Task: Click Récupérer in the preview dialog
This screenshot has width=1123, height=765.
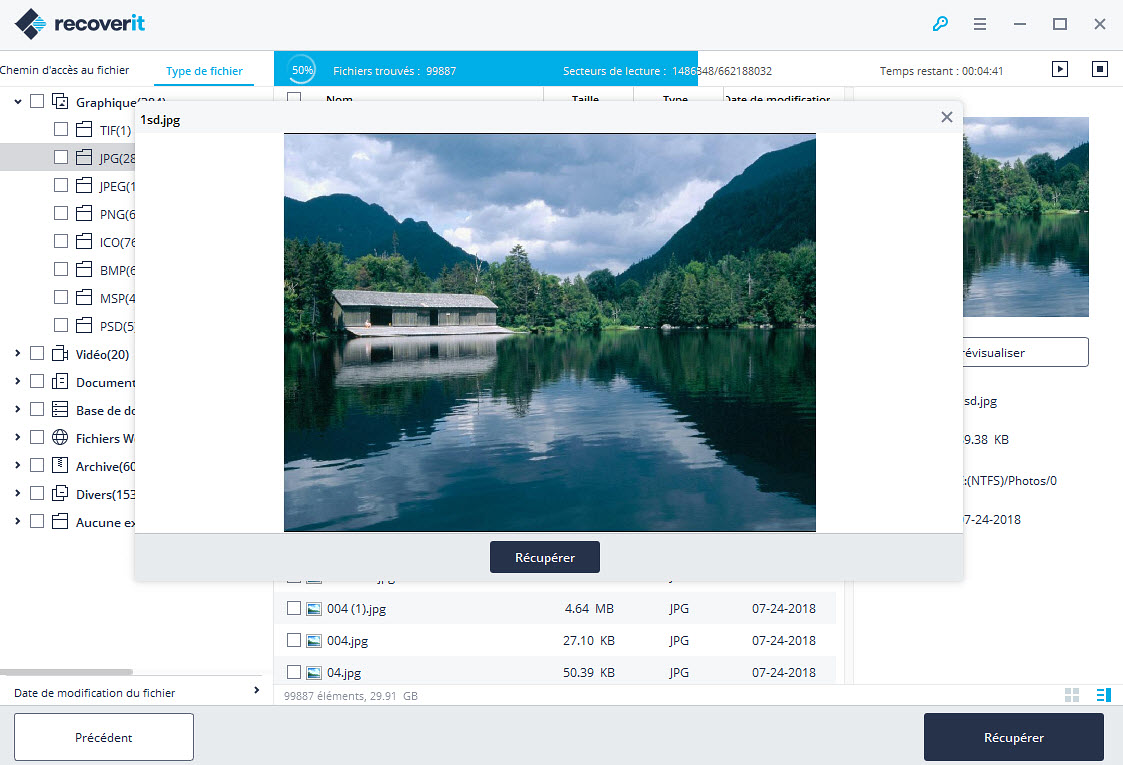Action: pos(544,557)
